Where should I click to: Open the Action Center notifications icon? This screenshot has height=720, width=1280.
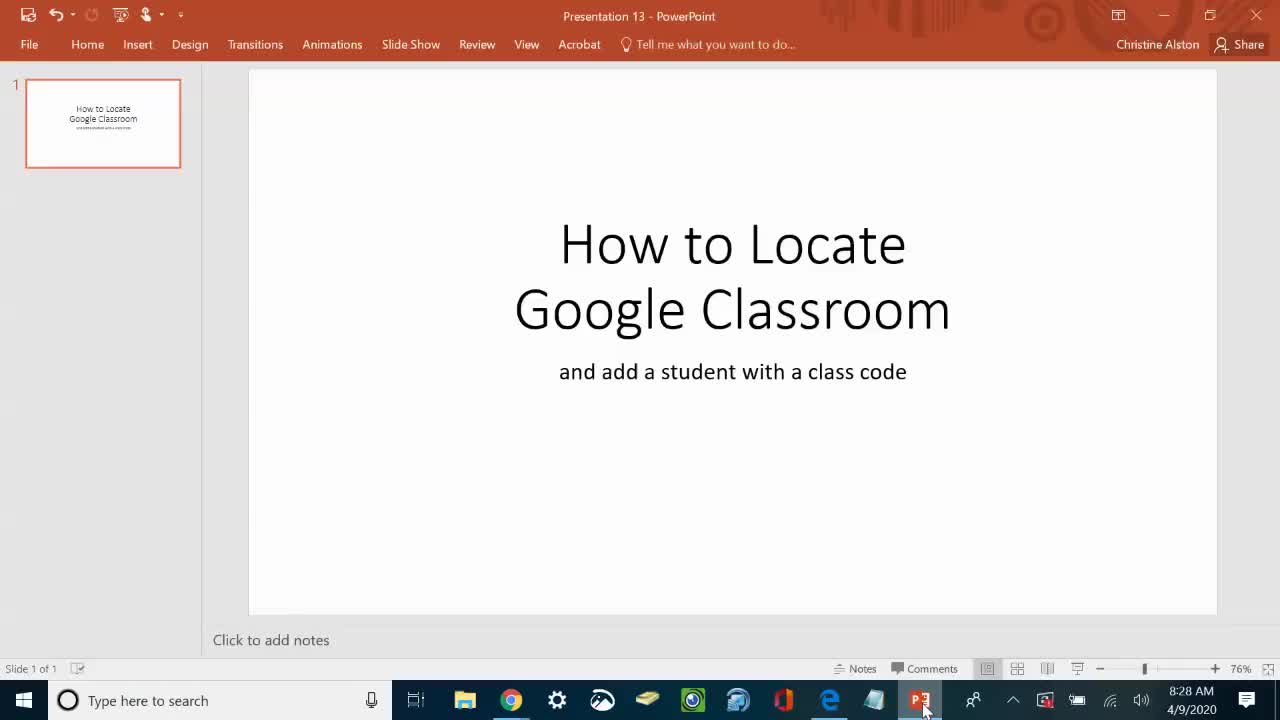tap(1247, 700)
